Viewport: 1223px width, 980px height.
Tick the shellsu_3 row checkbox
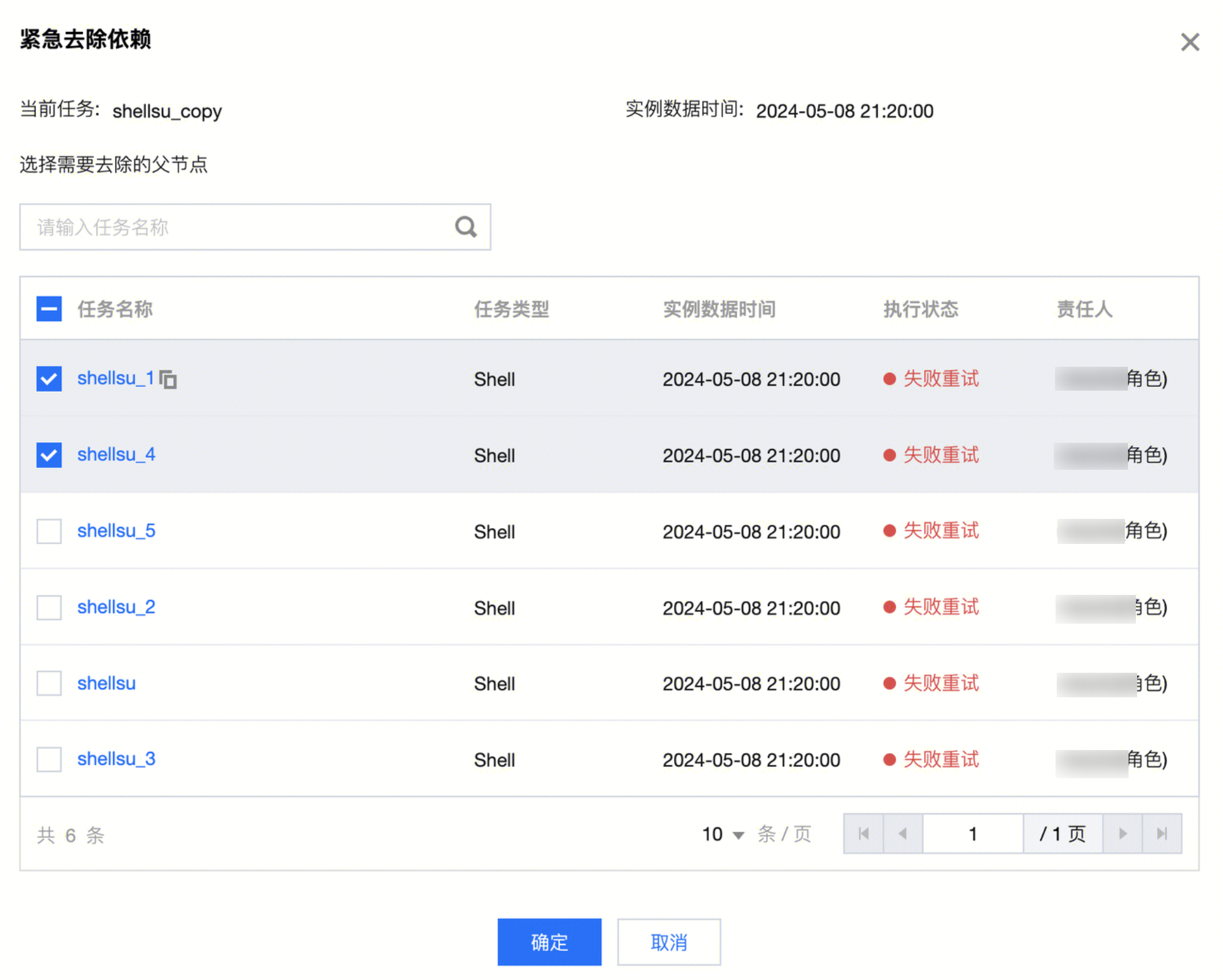click(x=49, y=759)
